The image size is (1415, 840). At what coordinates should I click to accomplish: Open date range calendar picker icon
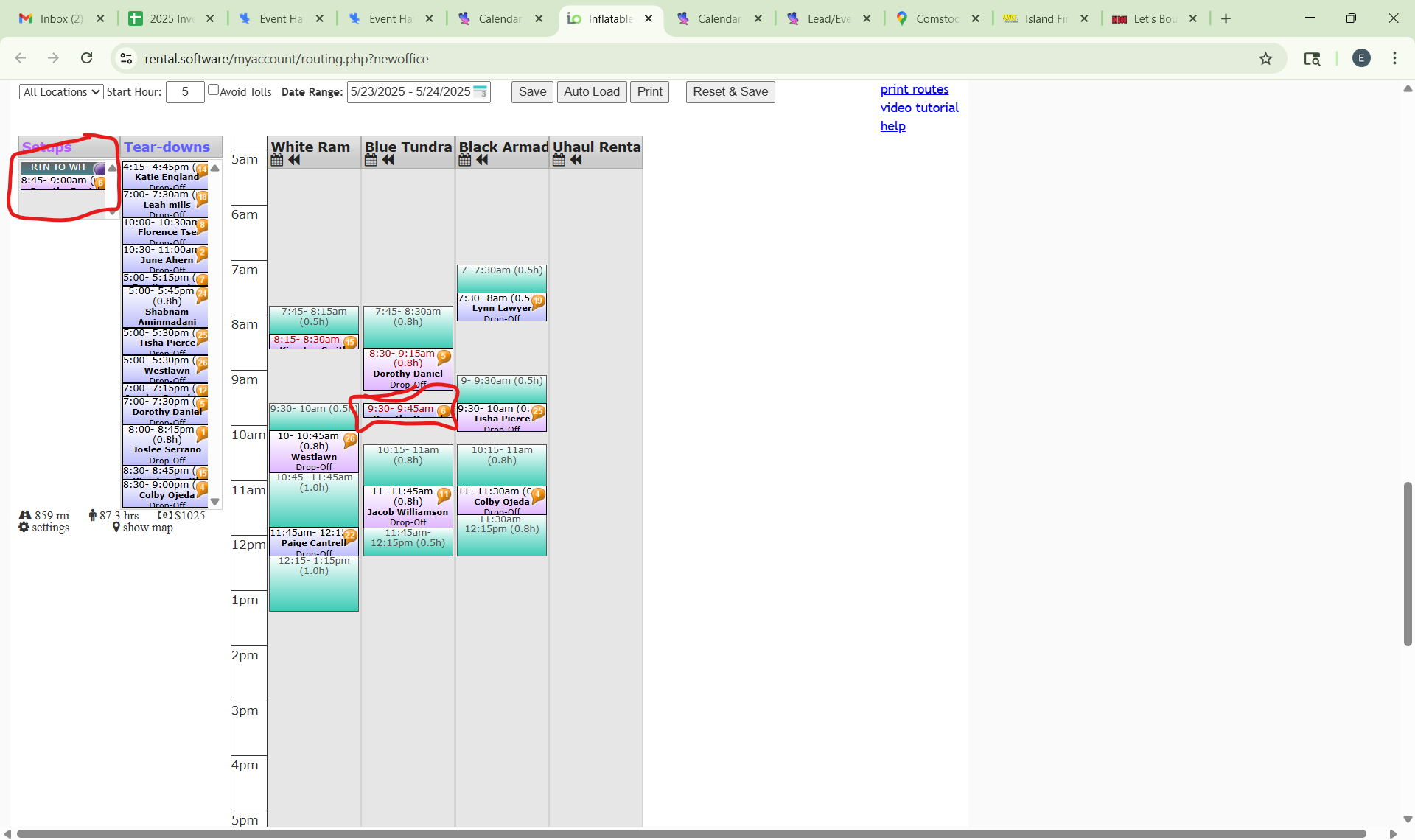(481, 91)
